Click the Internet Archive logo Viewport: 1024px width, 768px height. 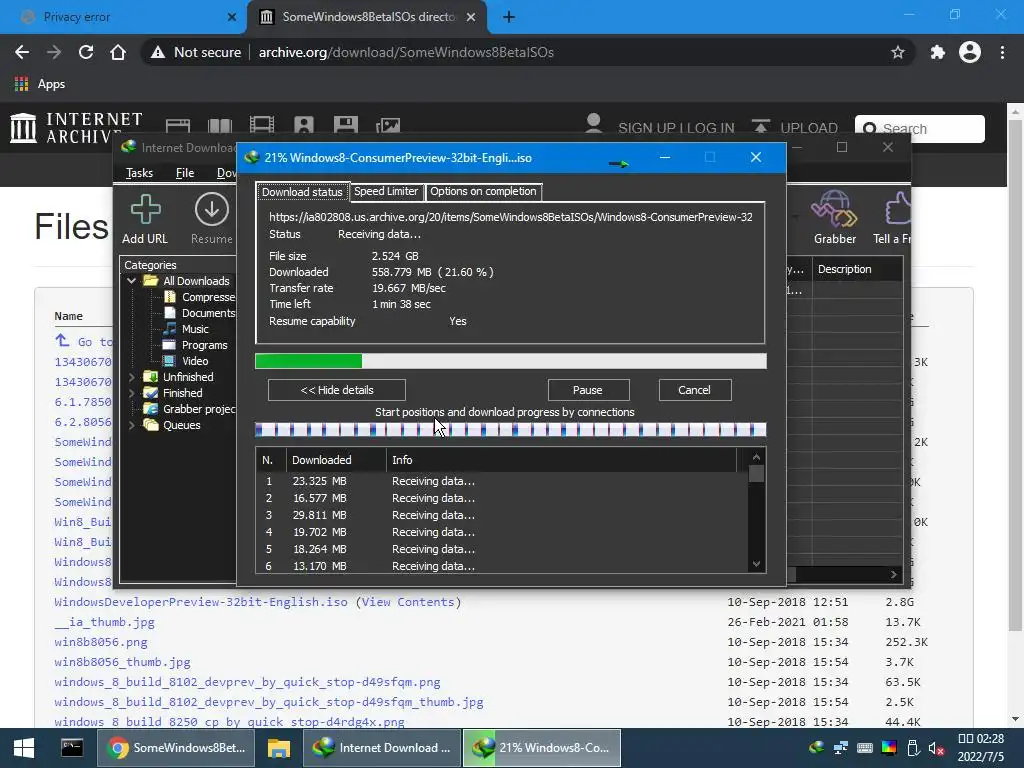click(x=76, y=127)
